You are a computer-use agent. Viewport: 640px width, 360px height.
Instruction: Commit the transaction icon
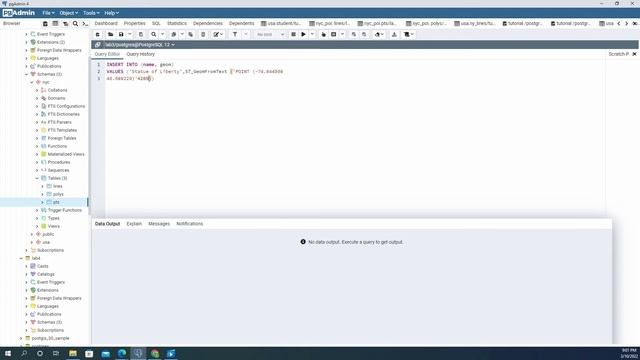coord(354,35)
